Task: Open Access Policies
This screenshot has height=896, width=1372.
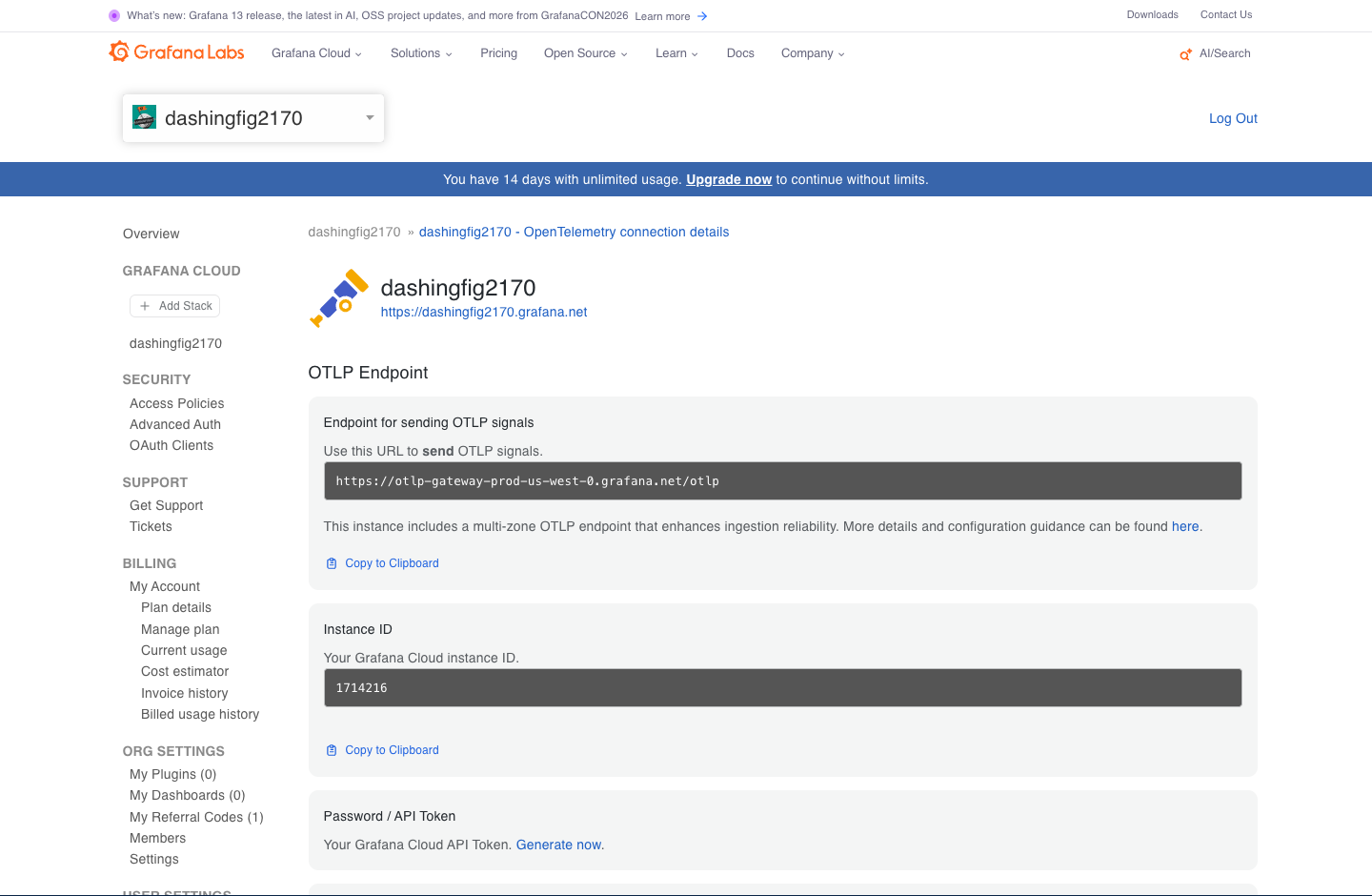Action: 177,403
